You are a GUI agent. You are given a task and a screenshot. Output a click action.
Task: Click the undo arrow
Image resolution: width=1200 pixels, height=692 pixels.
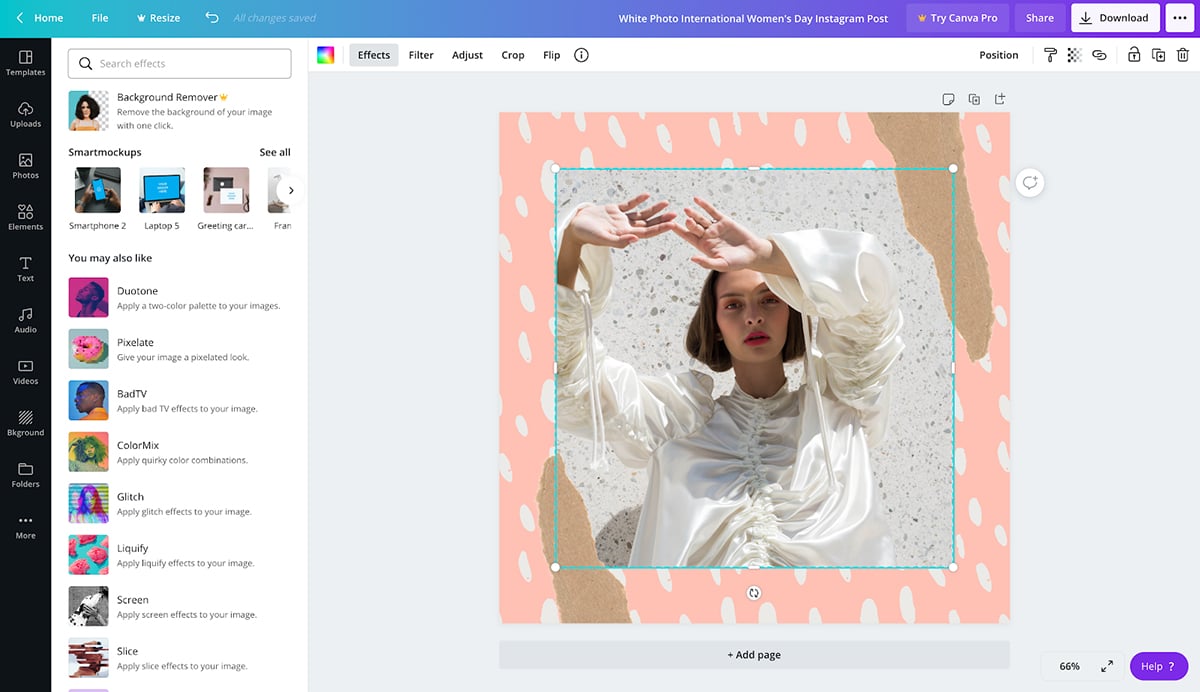click(211, 18)
